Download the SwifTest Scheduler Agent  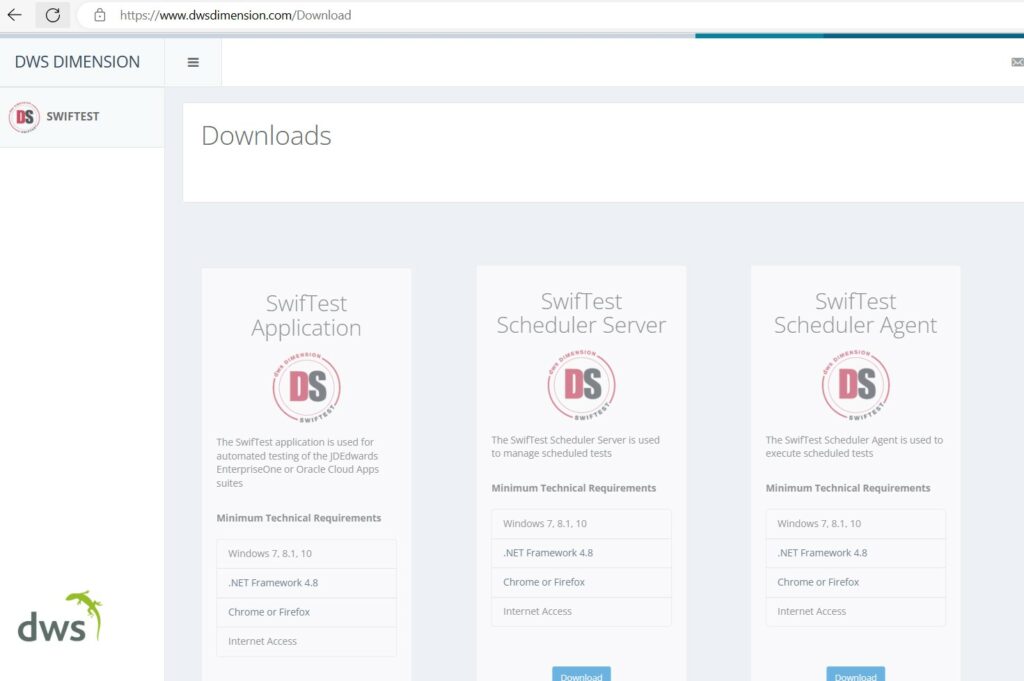(x=856, y=674)
